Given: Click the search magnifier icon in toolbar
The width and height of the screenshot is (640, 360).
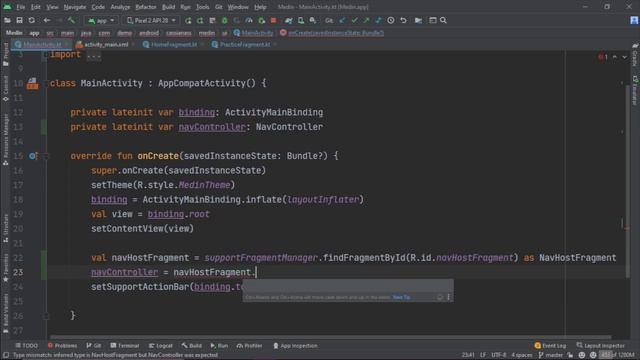Looking at the screenshot, I should (x=443, y=20).
